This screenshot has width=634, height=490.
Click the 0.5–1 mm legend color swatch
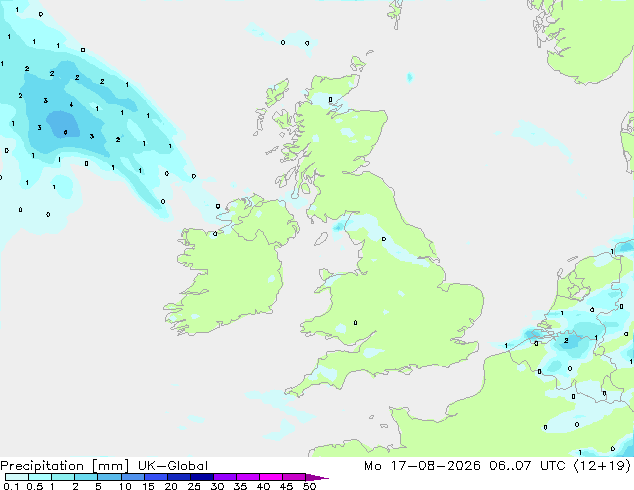[40, 477]
